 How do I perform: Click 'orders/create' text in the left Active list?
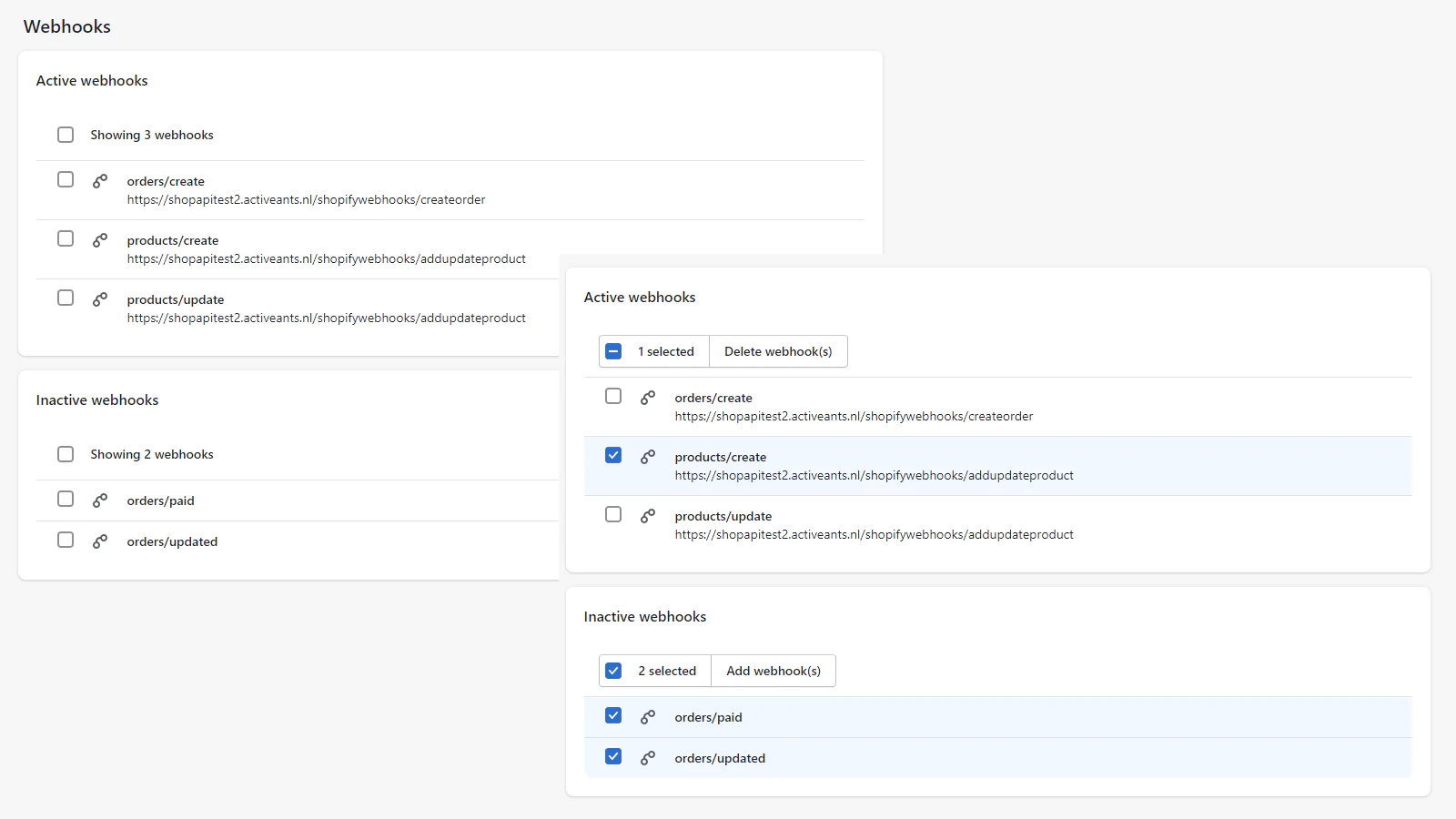166,181
